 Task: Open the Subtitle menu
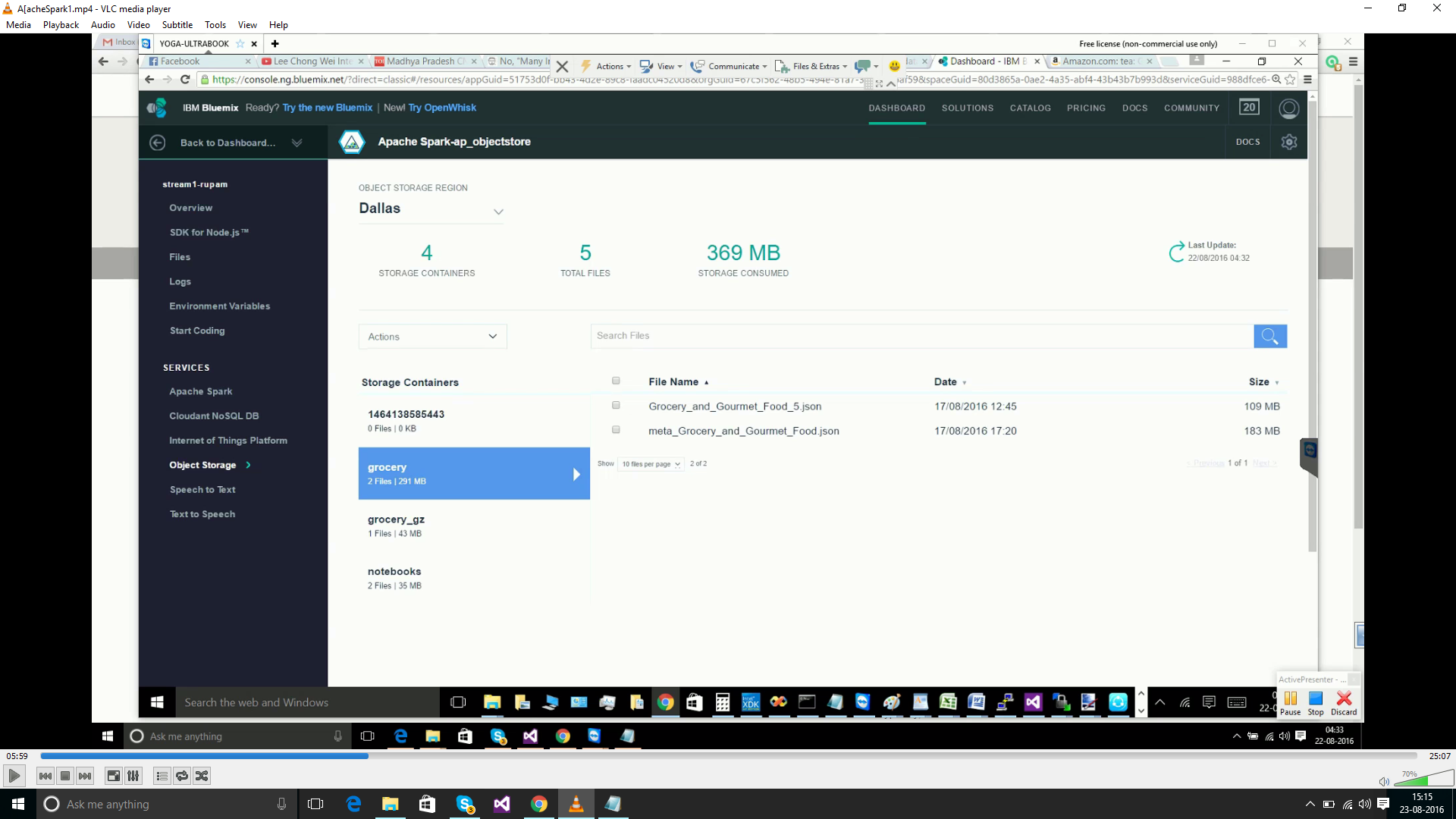pyautogui.click(x=177, y=25)
